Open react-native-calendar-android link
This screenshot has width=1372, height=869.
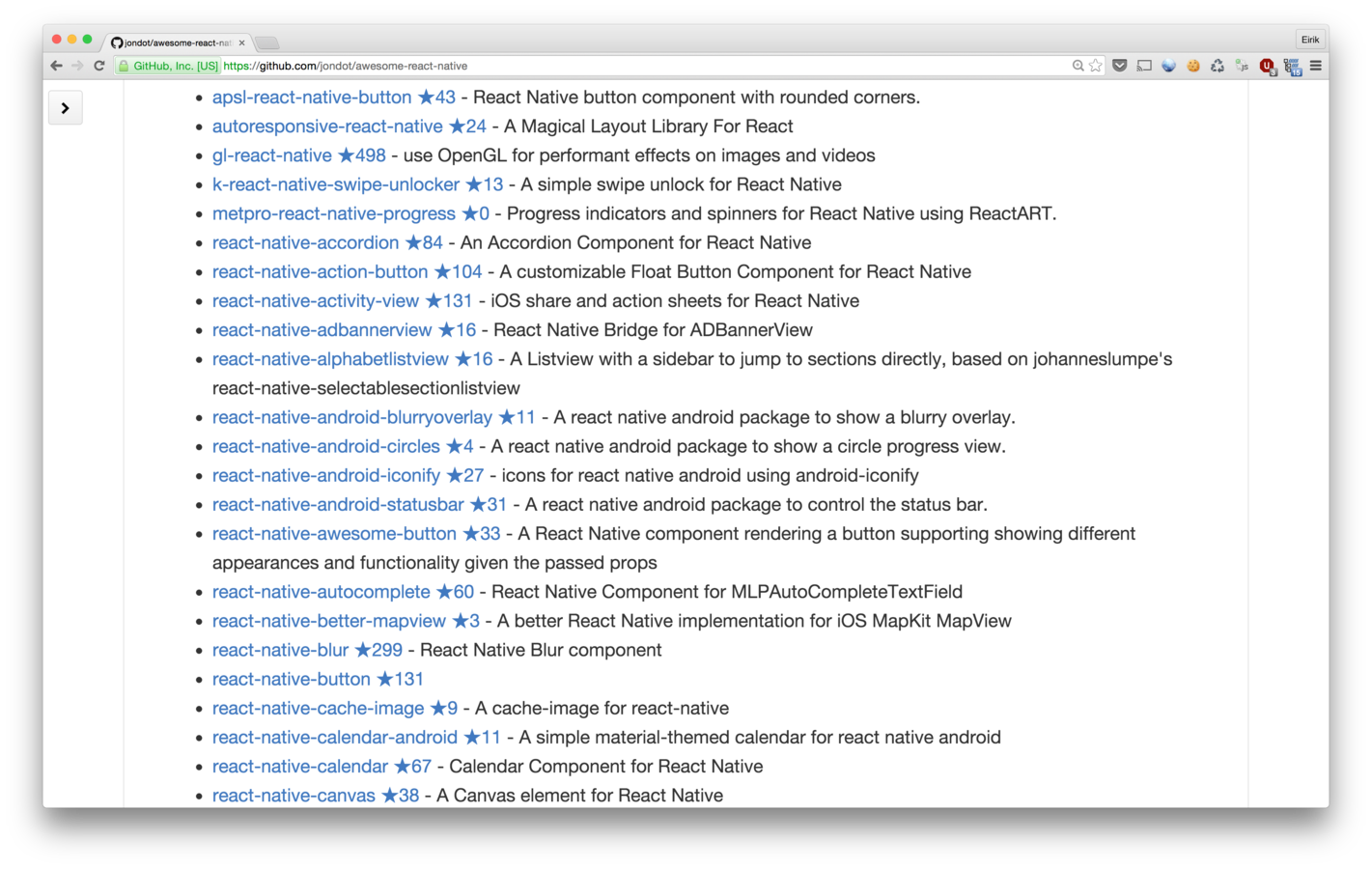tap(356, 737)
